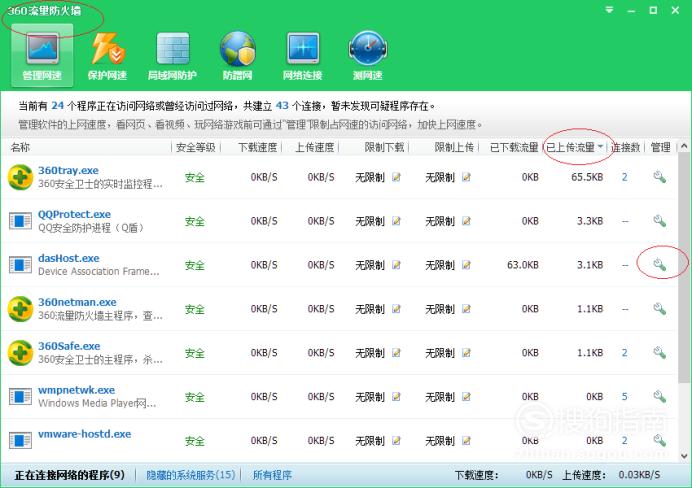Open the wmpnetwk.exe program link

[76, 390]
